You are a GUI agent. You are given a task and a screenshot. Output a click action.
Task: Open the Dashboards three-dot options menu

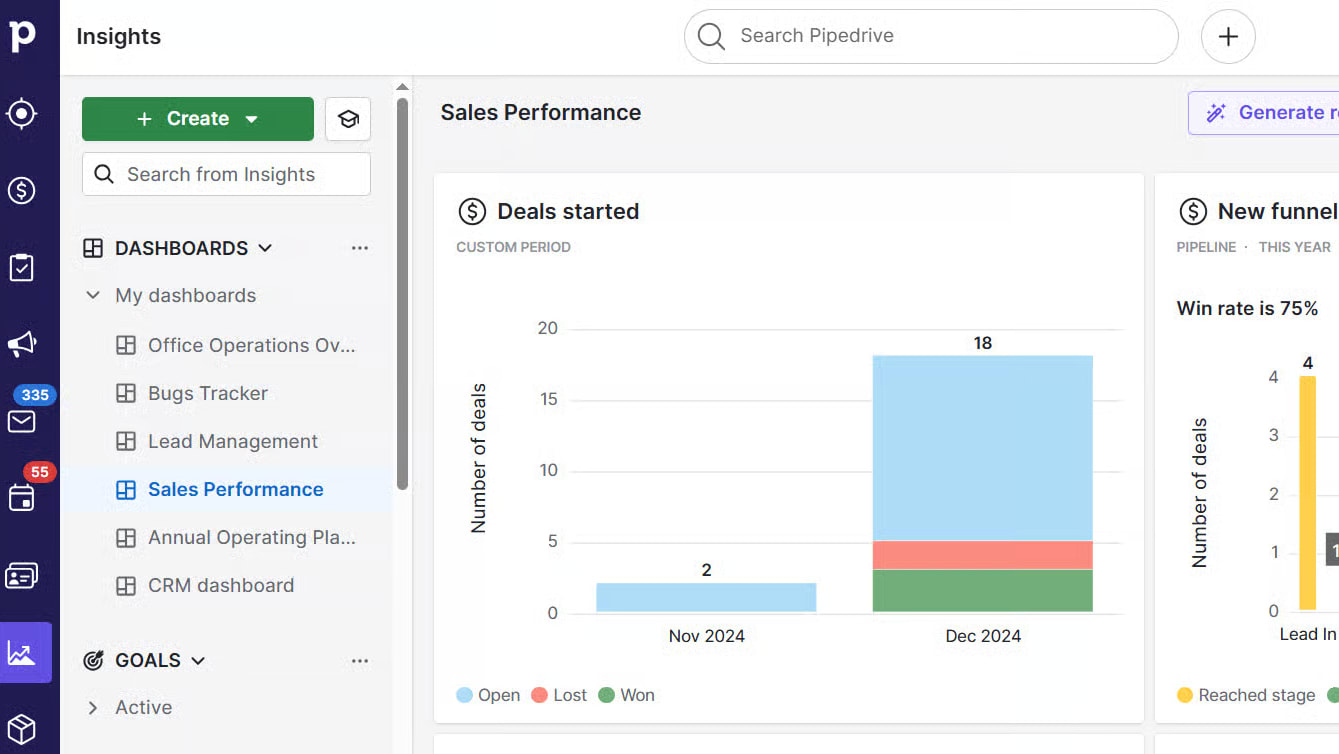[x=360, y=248]
